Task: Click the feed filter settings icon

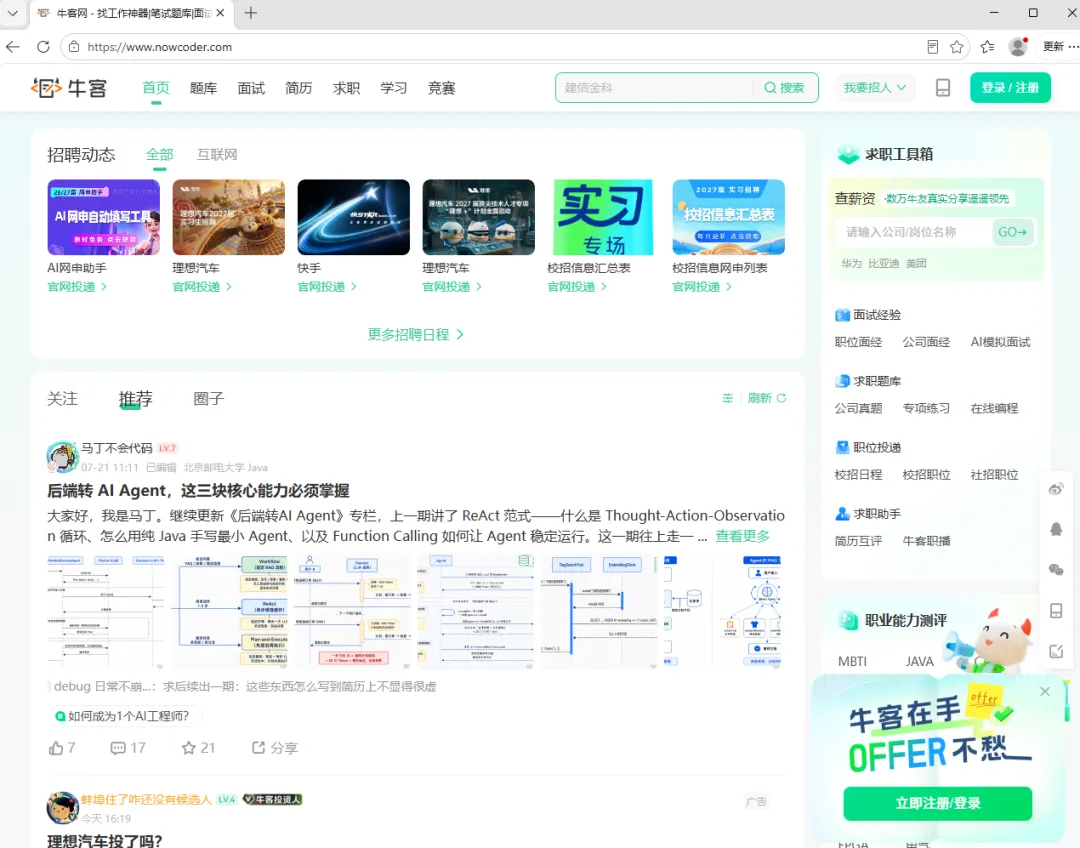Action: pos(727,398)
